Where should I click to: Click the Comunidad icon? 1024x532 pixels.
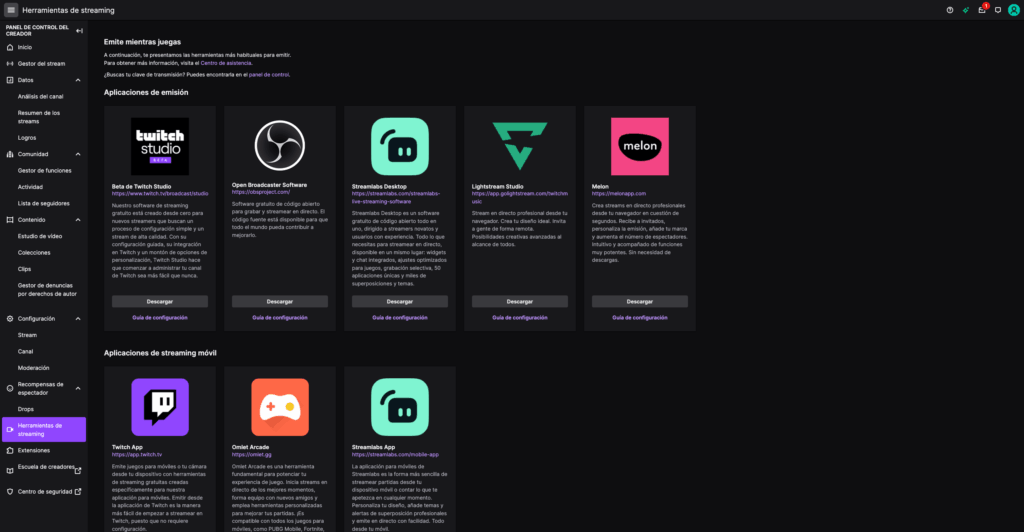click(x=10, y=154)
